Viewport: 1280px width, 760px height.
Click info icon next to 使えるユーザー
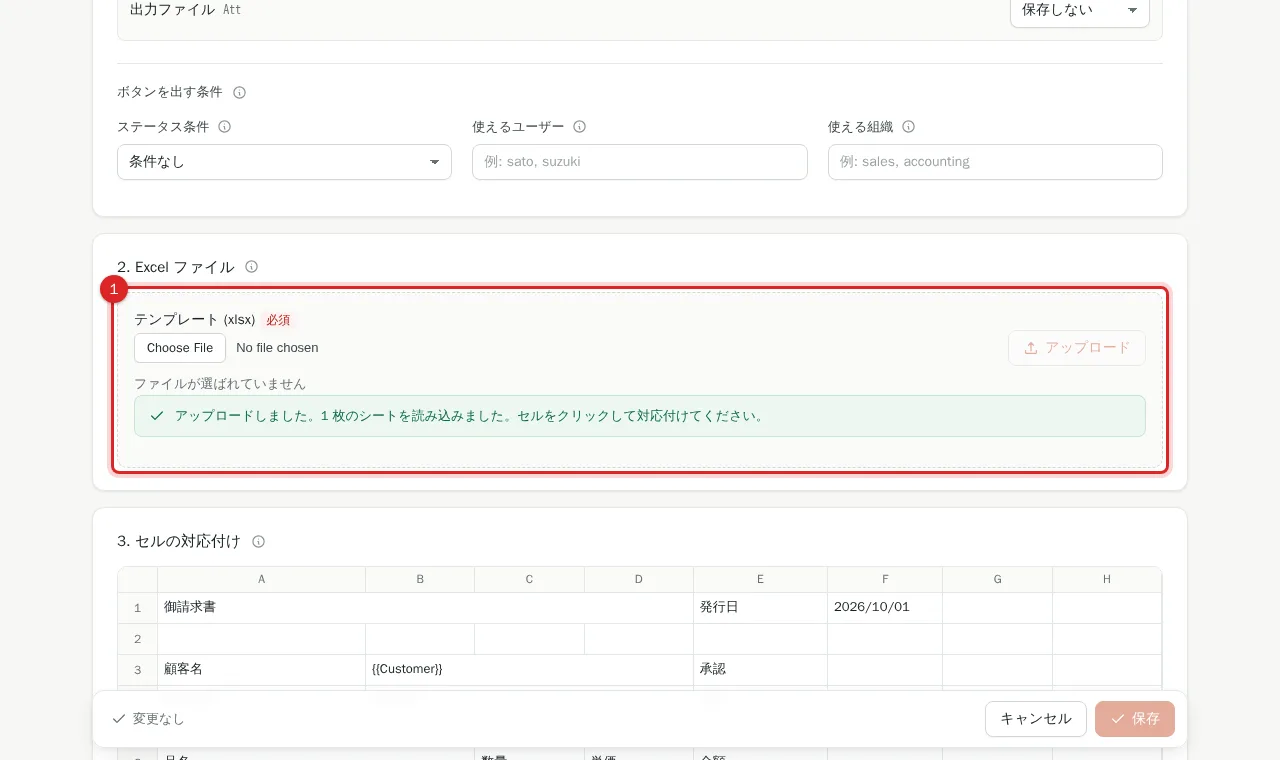tap(580, 127)
